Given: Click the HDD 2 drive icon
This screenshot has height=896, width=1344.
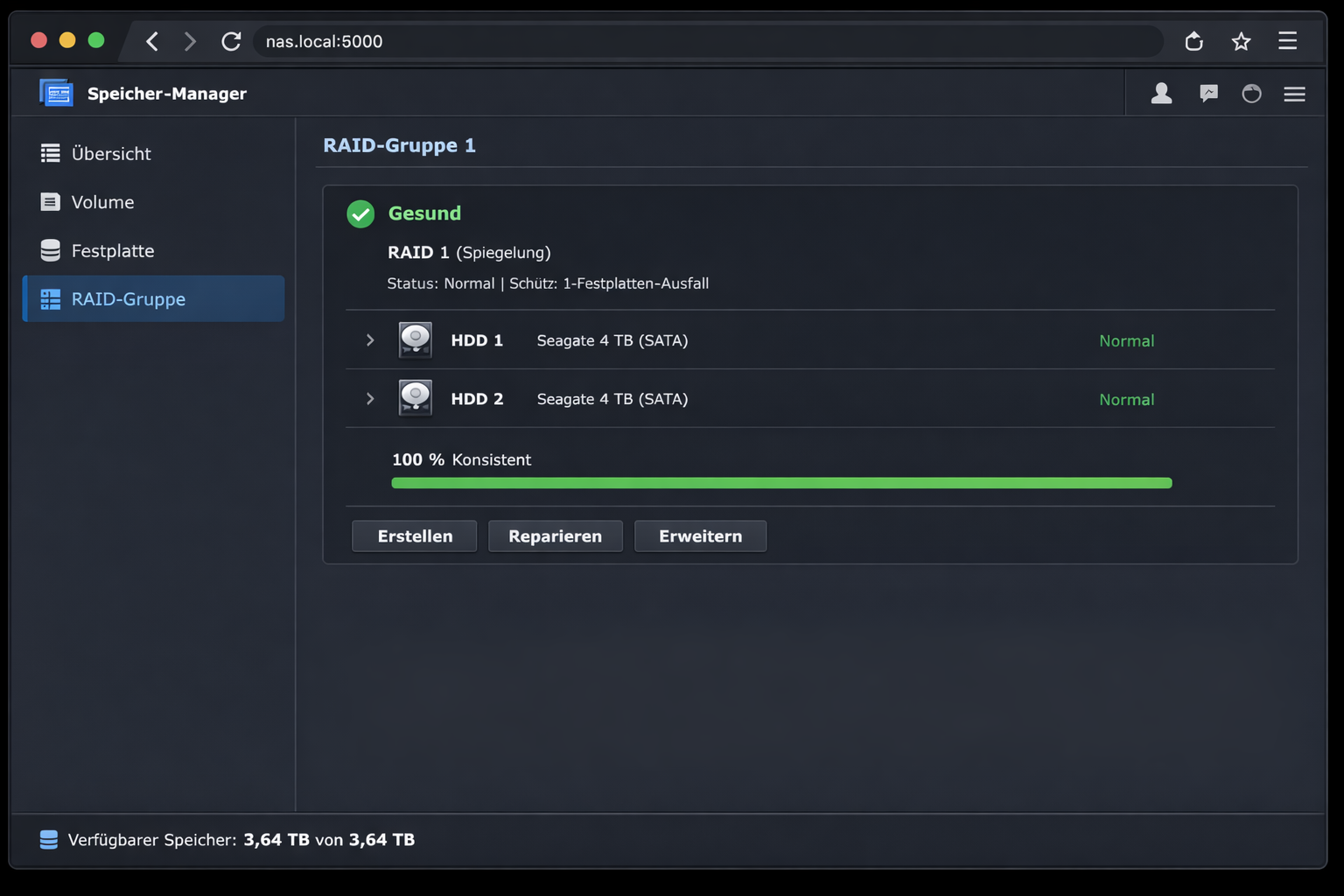Looking at the screenshot, I should pos(415,398).
